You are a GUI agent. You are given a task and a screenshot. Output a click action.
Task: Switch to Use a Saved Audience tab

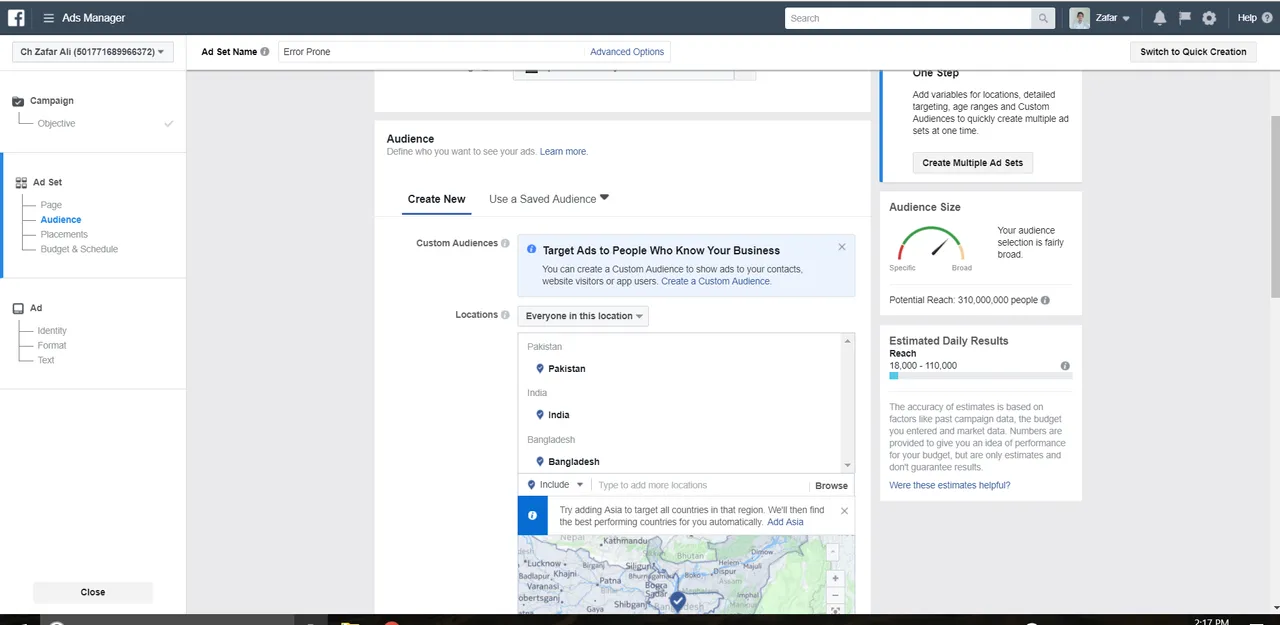(543, 199)
